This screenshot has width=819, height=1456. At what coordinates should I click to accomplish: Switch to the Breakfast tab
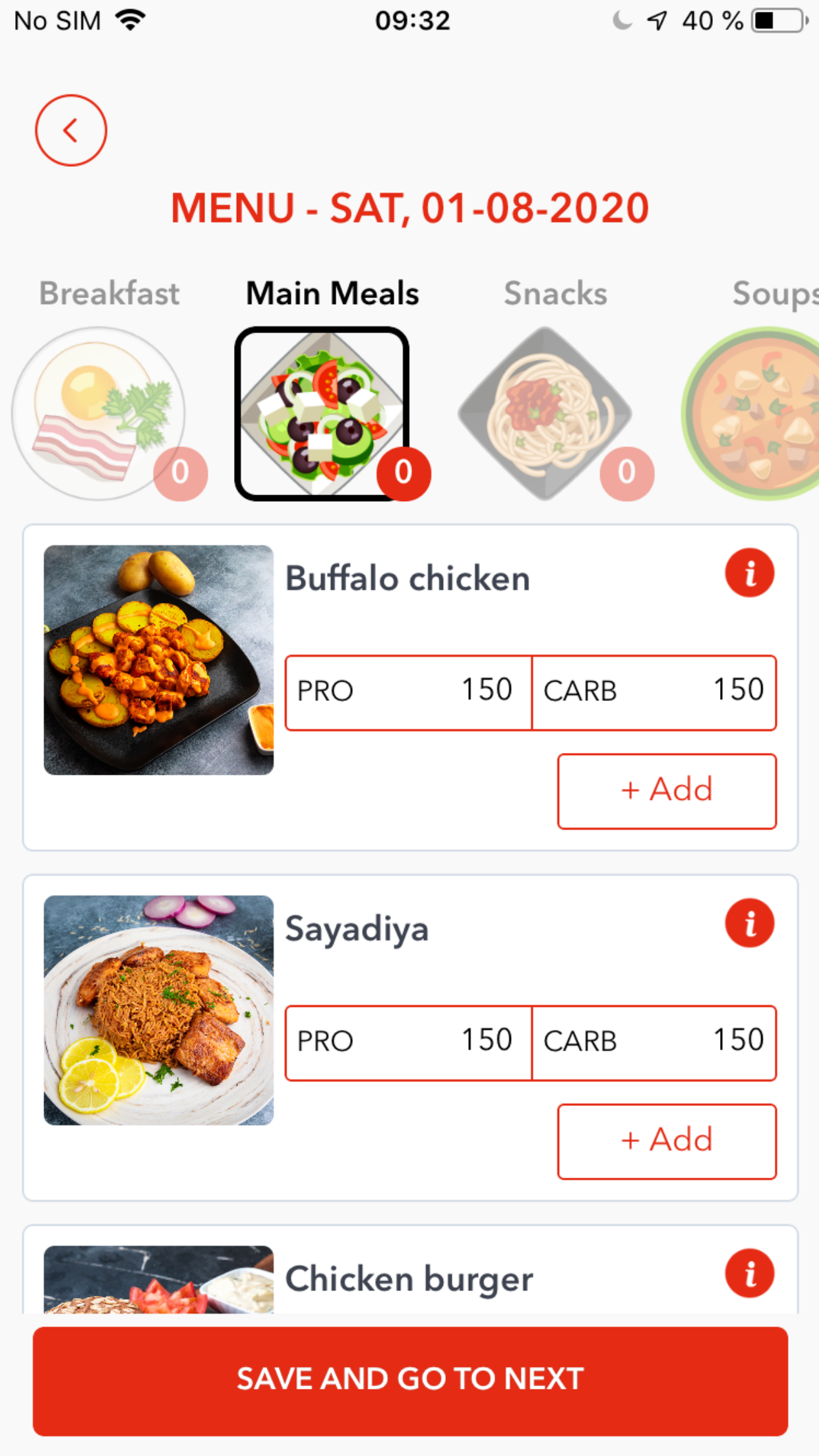coord(109,293)
